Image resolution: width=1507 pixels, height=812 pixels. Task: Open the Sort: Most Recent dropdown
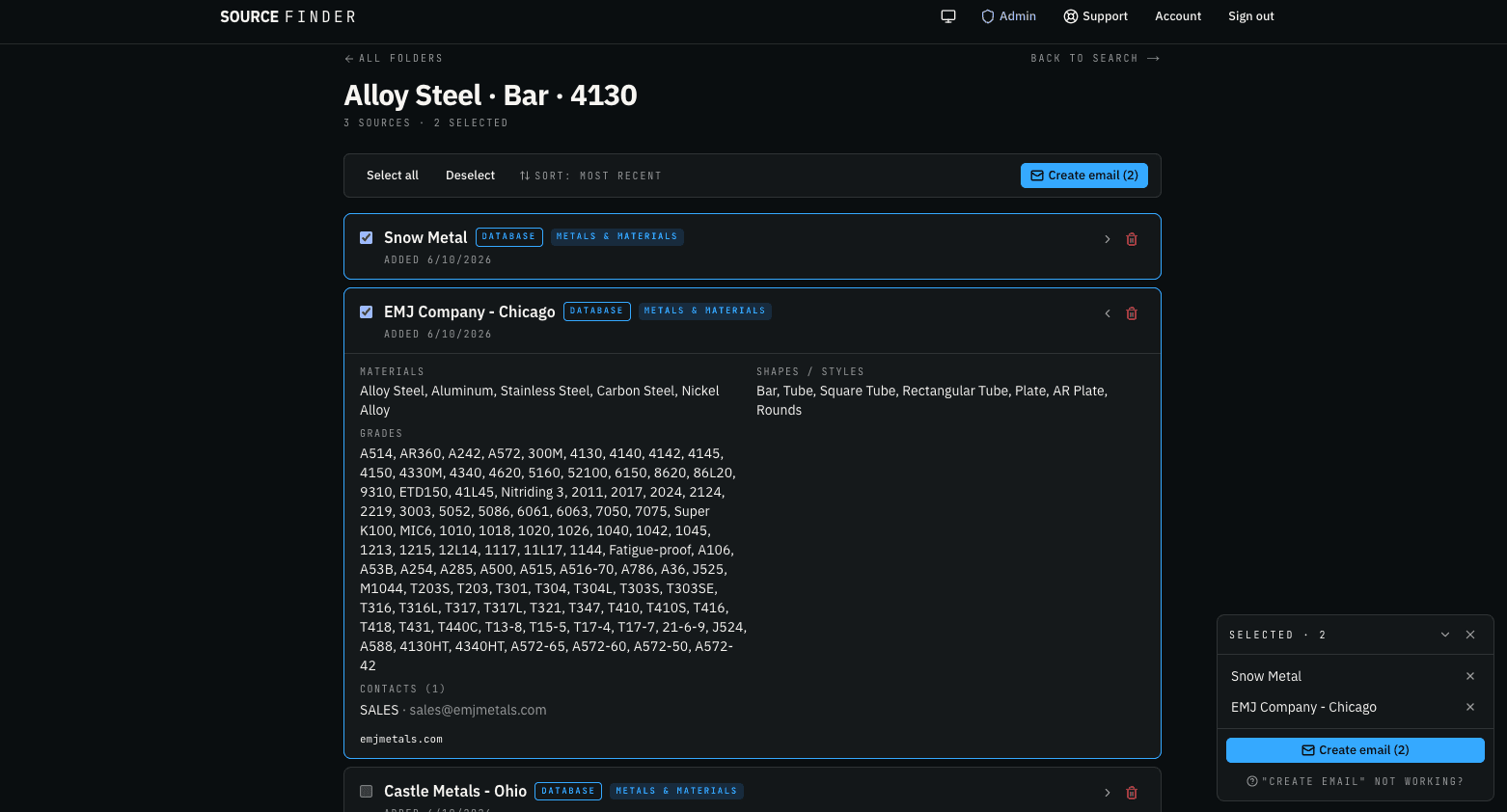point(590,176)
